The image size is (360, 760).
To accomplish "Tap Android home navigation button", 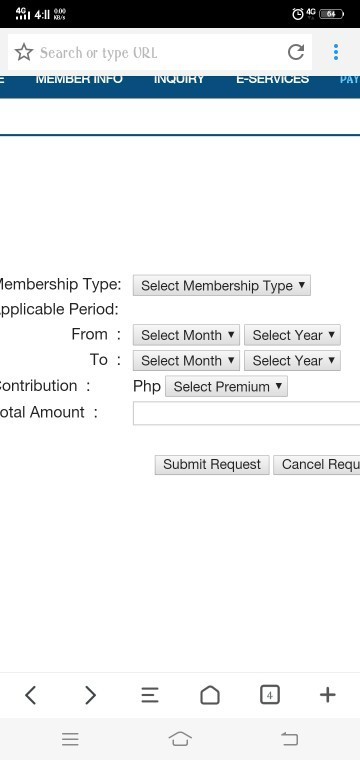I will pyautogui.click(x=180, y=739).
